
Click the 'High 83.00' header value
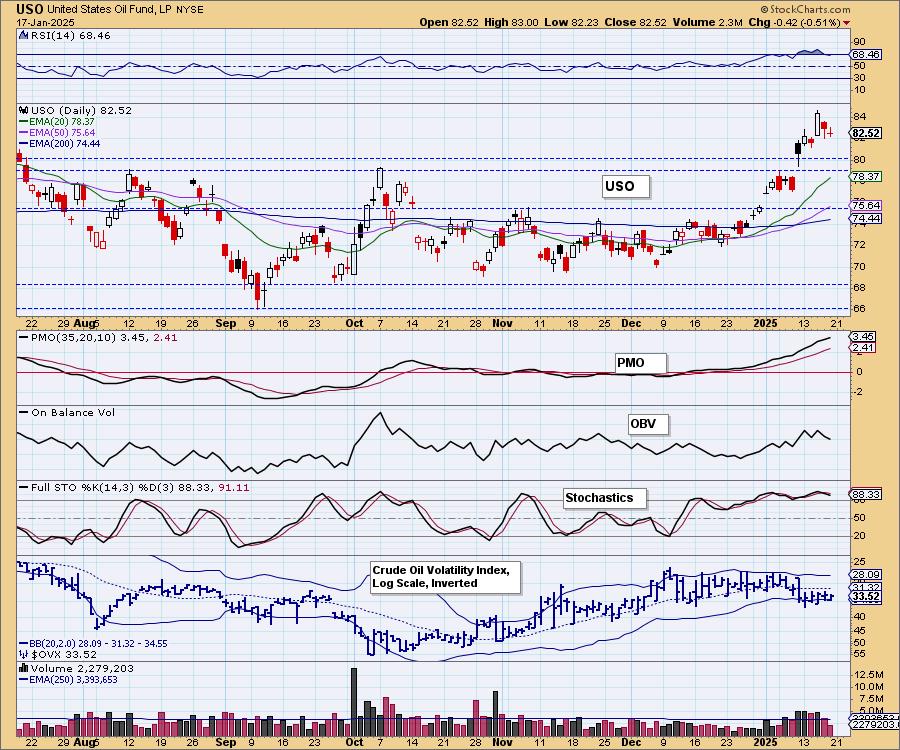511,22
